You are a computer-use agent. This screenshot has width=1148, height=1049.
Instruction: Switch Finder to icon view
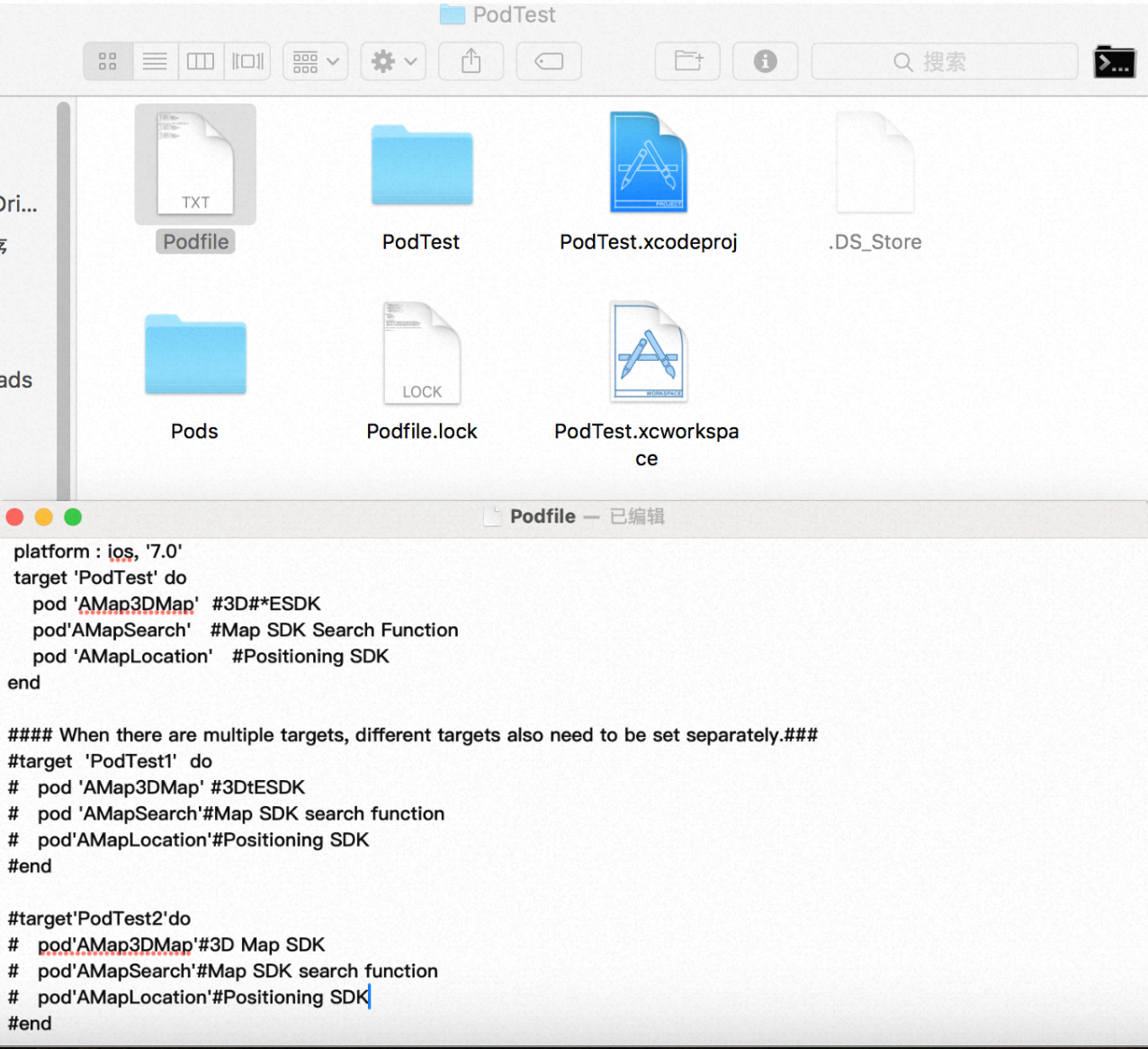108,61
